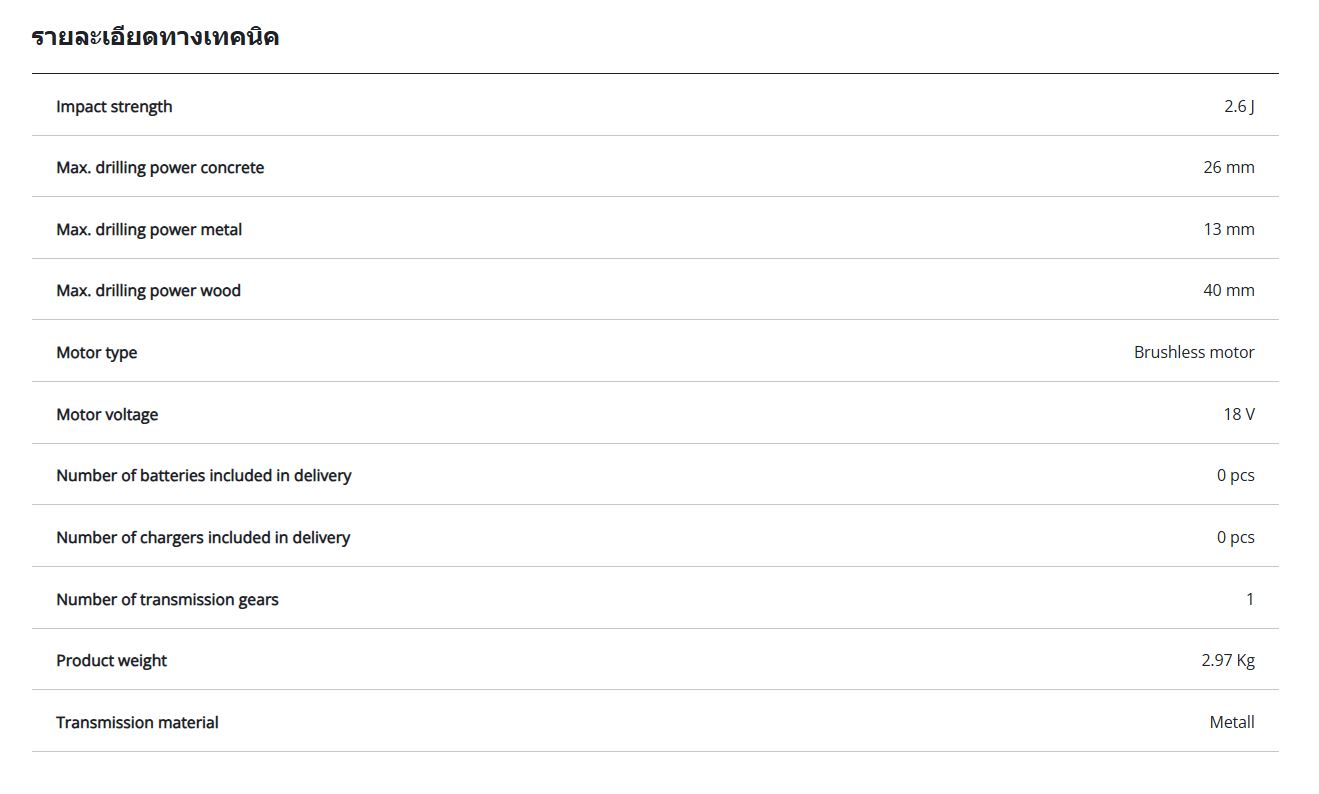Click the Max. drilling power wood label

click(x=148, y=290)
